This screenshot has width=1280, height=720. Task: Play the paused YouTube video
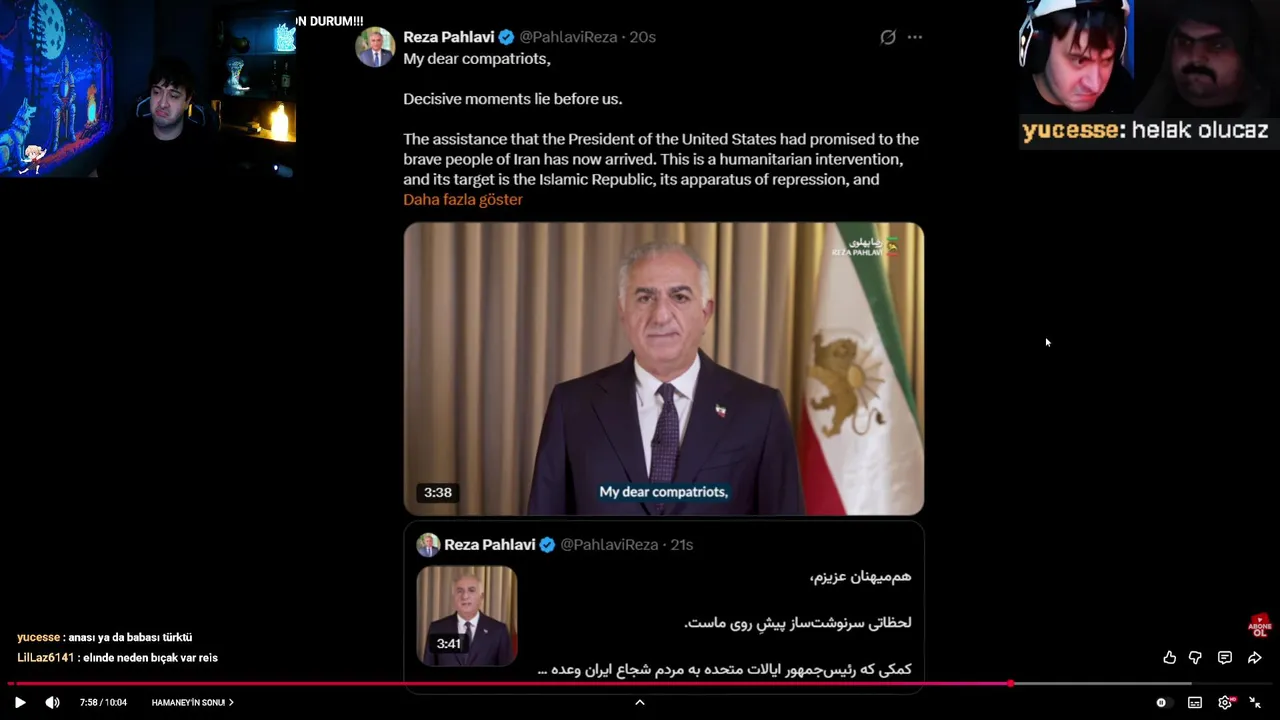(x=20, y=703)
